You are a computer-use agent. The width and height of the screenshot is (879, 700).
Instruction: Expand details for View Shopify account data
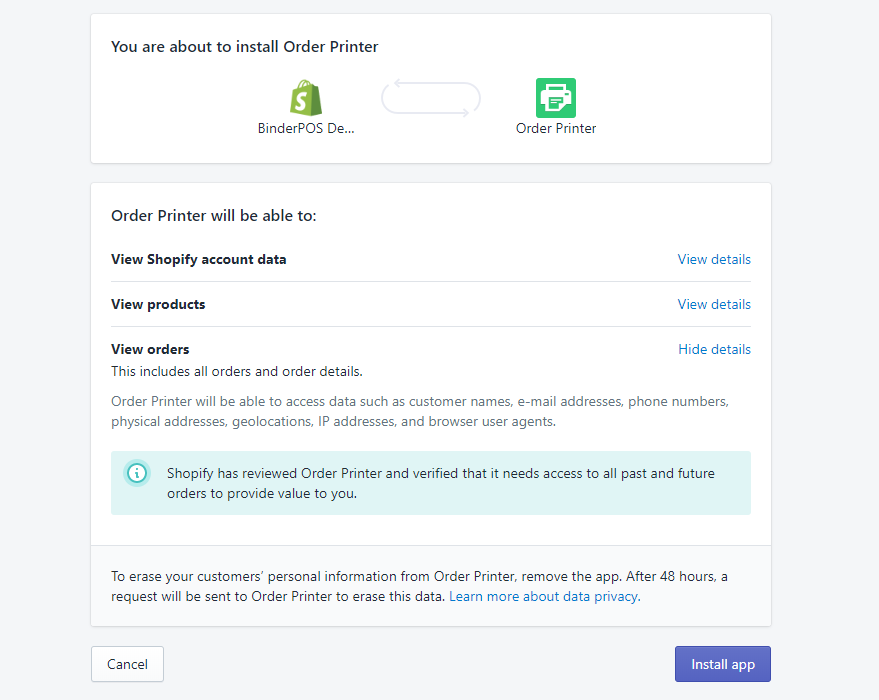pos(714,259)
